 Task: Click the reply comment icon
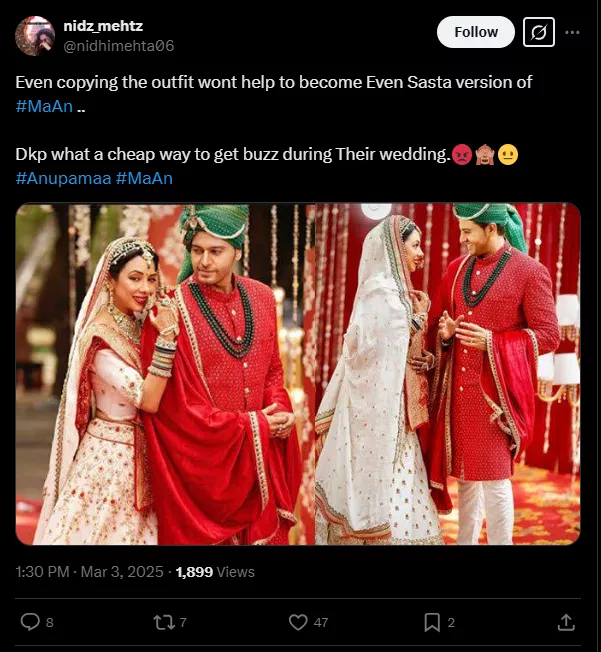click(x=30, y=622)
